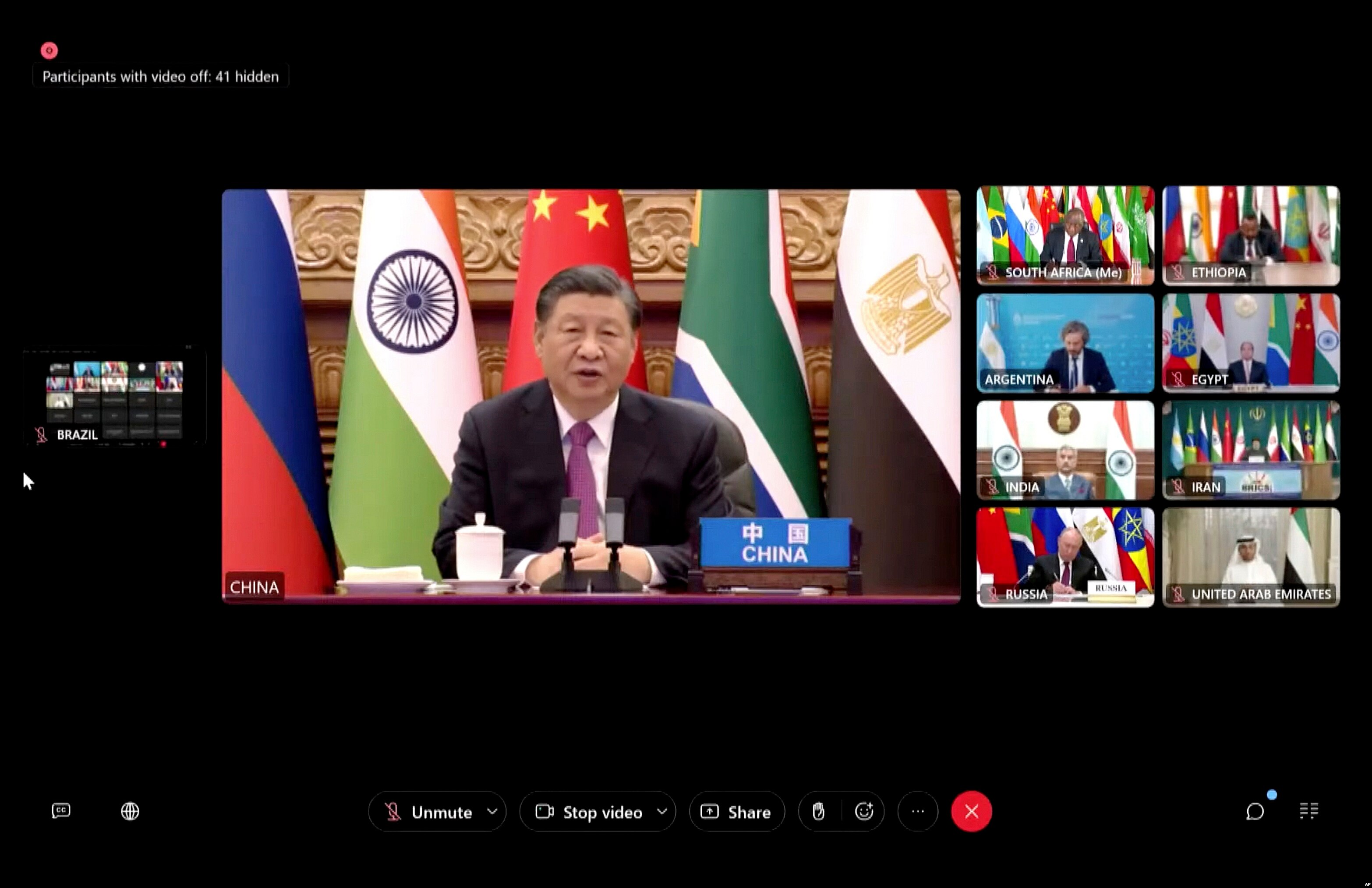Expand the audio options arrow beside Unmute
This screenshot has width=1372, height=888.
point(492,811)
